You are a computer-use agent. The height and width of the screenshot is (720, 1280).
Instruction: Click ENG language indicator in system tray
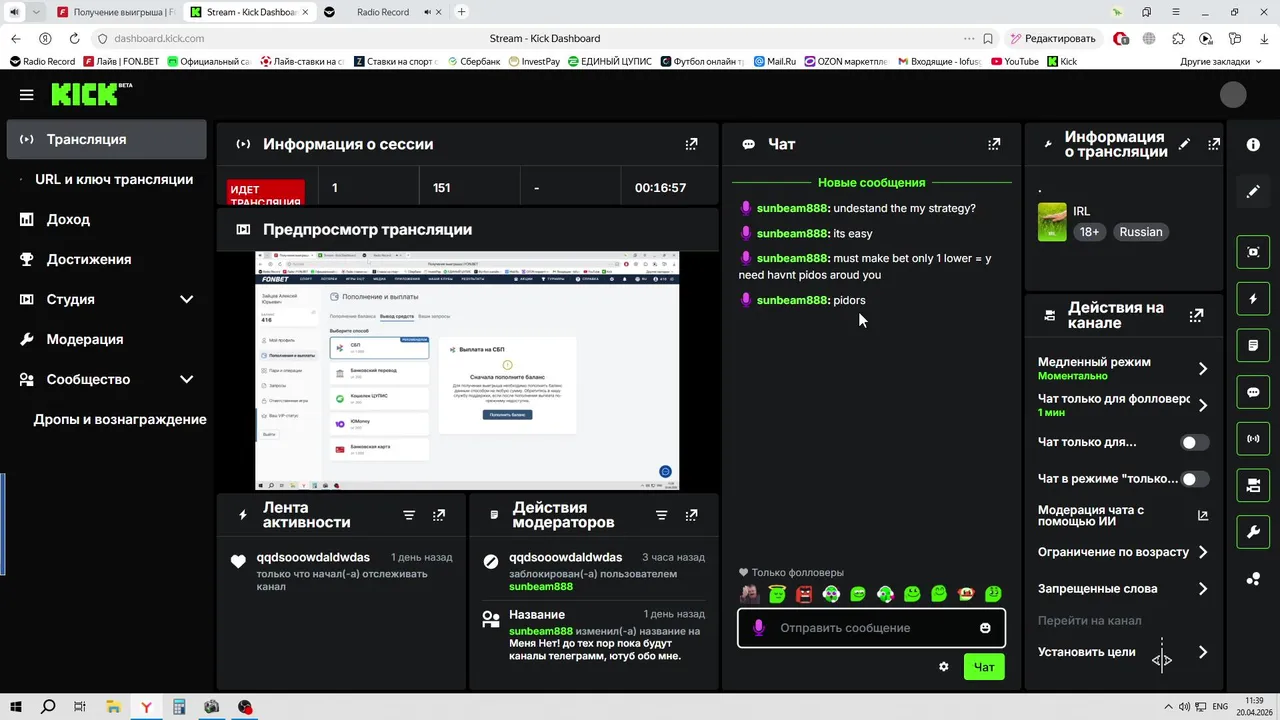pyautogui.click(x=1220, y=706)
